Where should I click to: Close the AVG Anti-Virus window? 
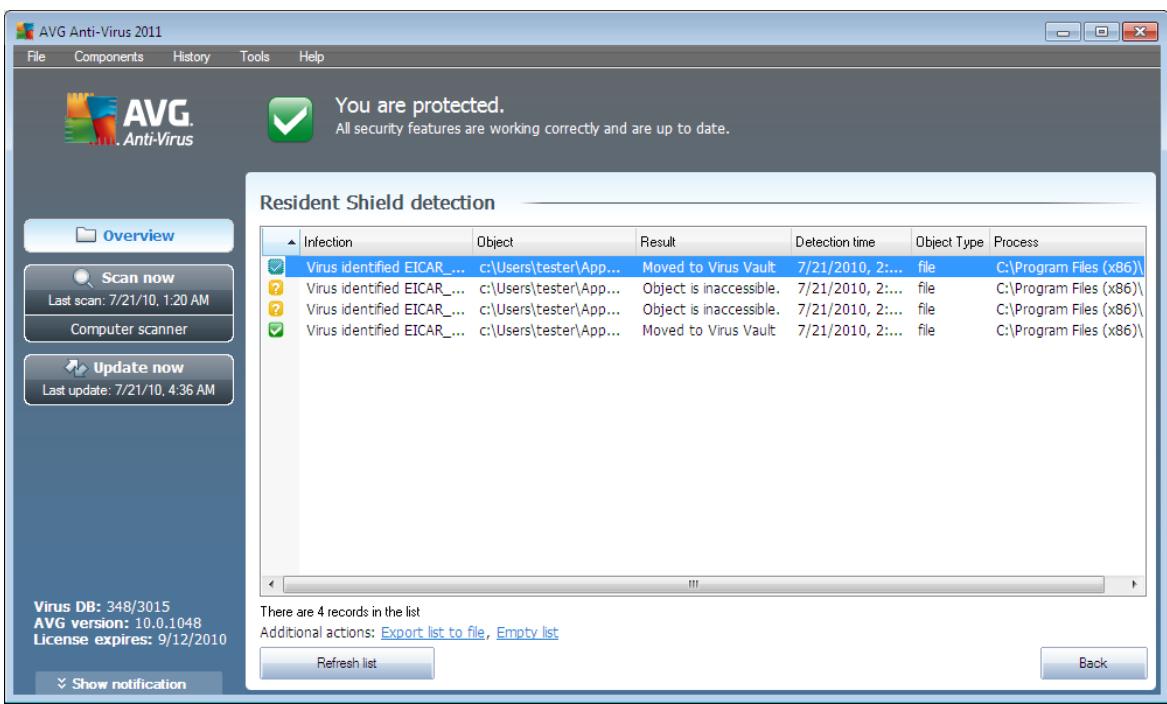(1139, 32)
